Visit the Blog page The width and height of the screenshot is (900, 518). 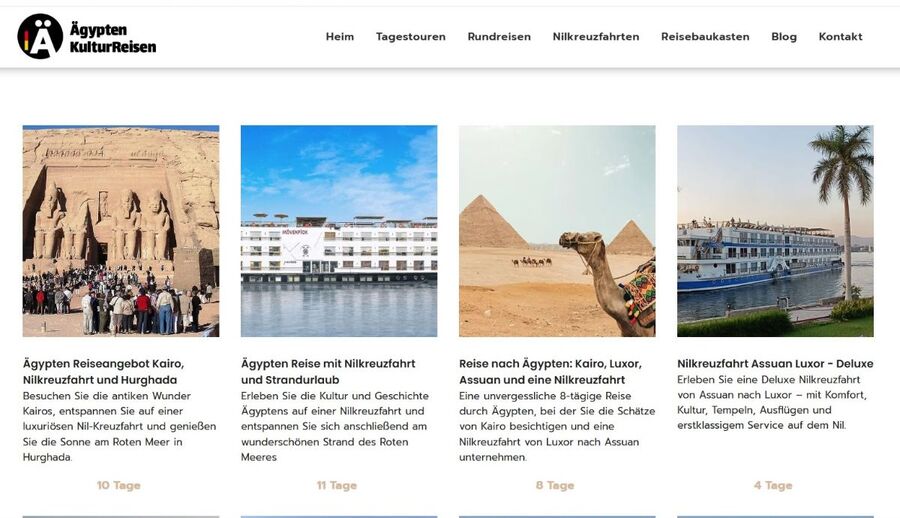coord(783,37)
